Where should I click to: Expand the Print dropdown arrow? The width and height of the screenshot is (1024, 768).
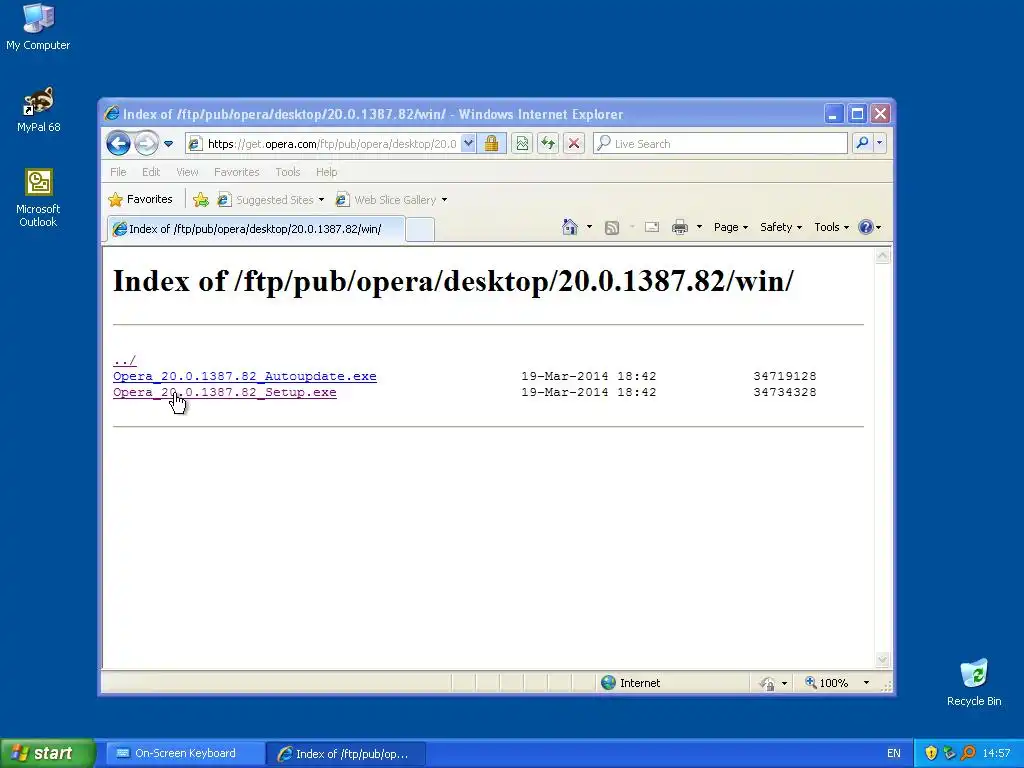coord(699,227)
